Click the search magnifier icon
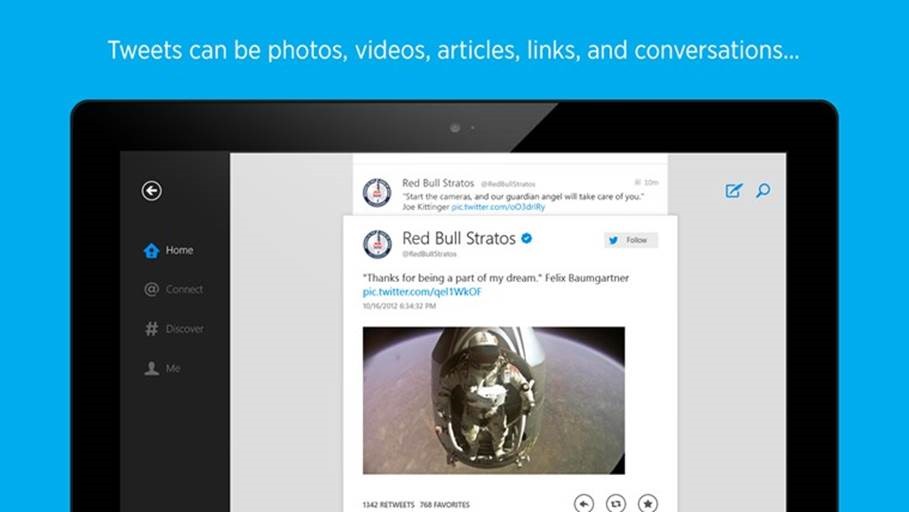Image resolution: width=909 pixels, height=512 pixels. coord(763,190)
